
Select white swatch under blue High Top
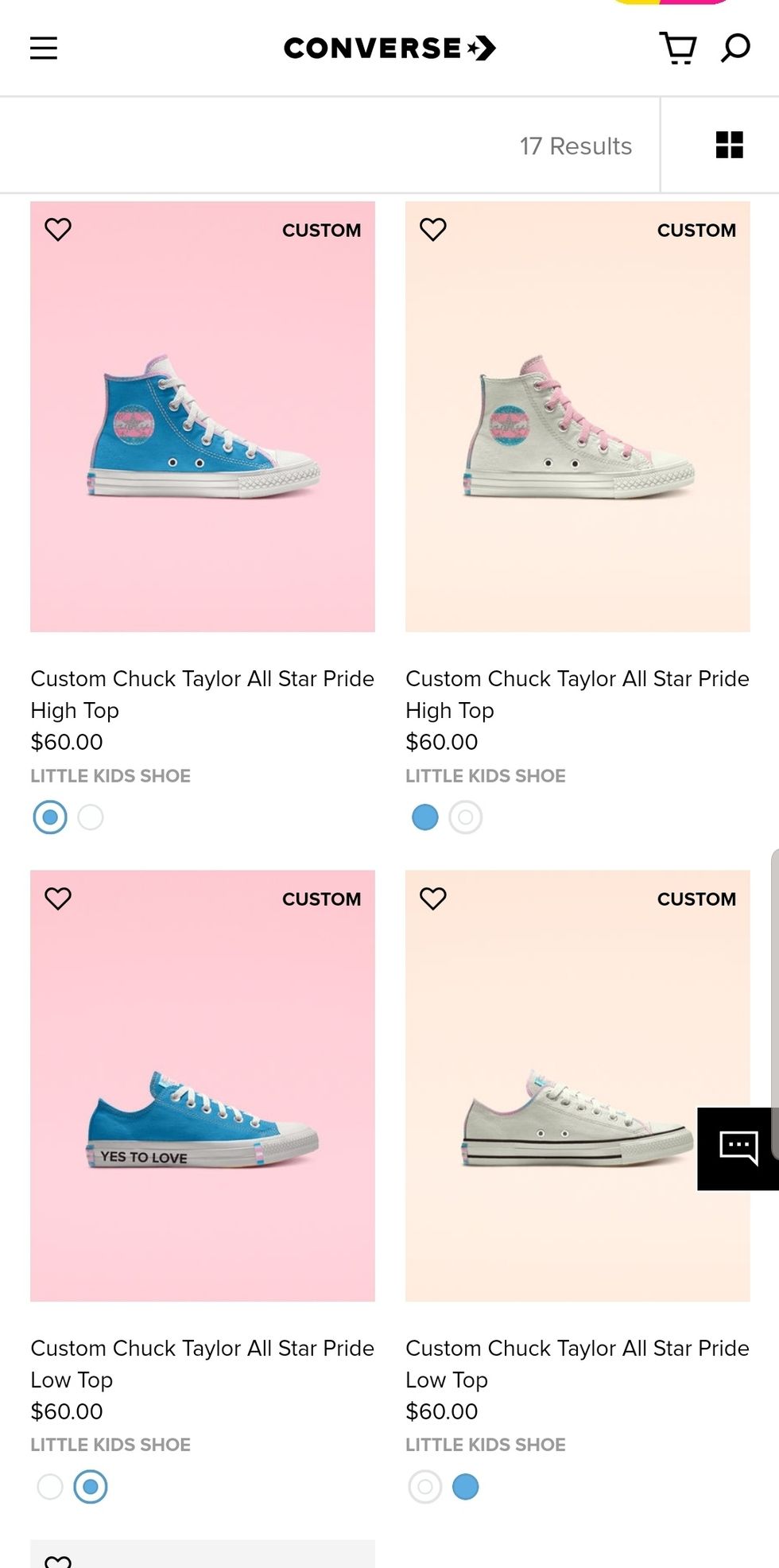tap(91, 817)
